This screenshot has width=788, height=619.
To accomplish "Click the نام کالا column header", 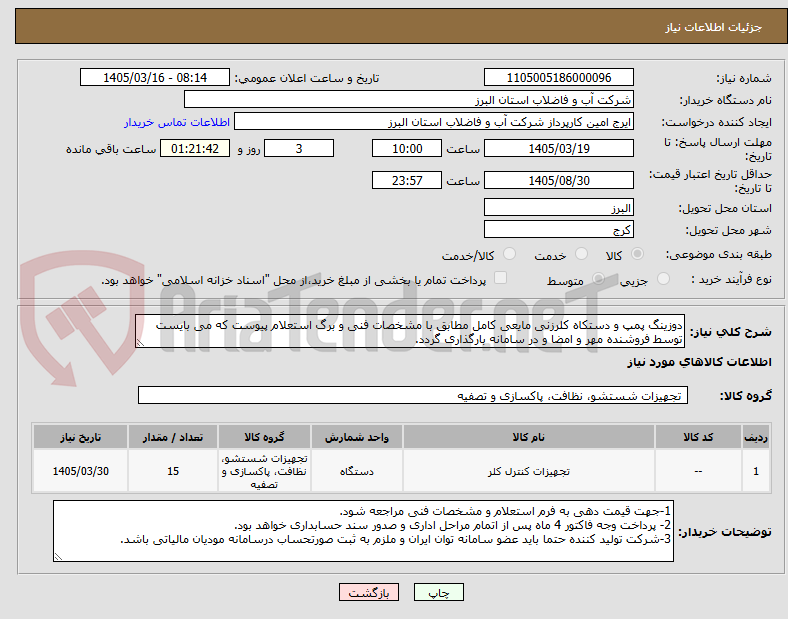I will (529, 437).
